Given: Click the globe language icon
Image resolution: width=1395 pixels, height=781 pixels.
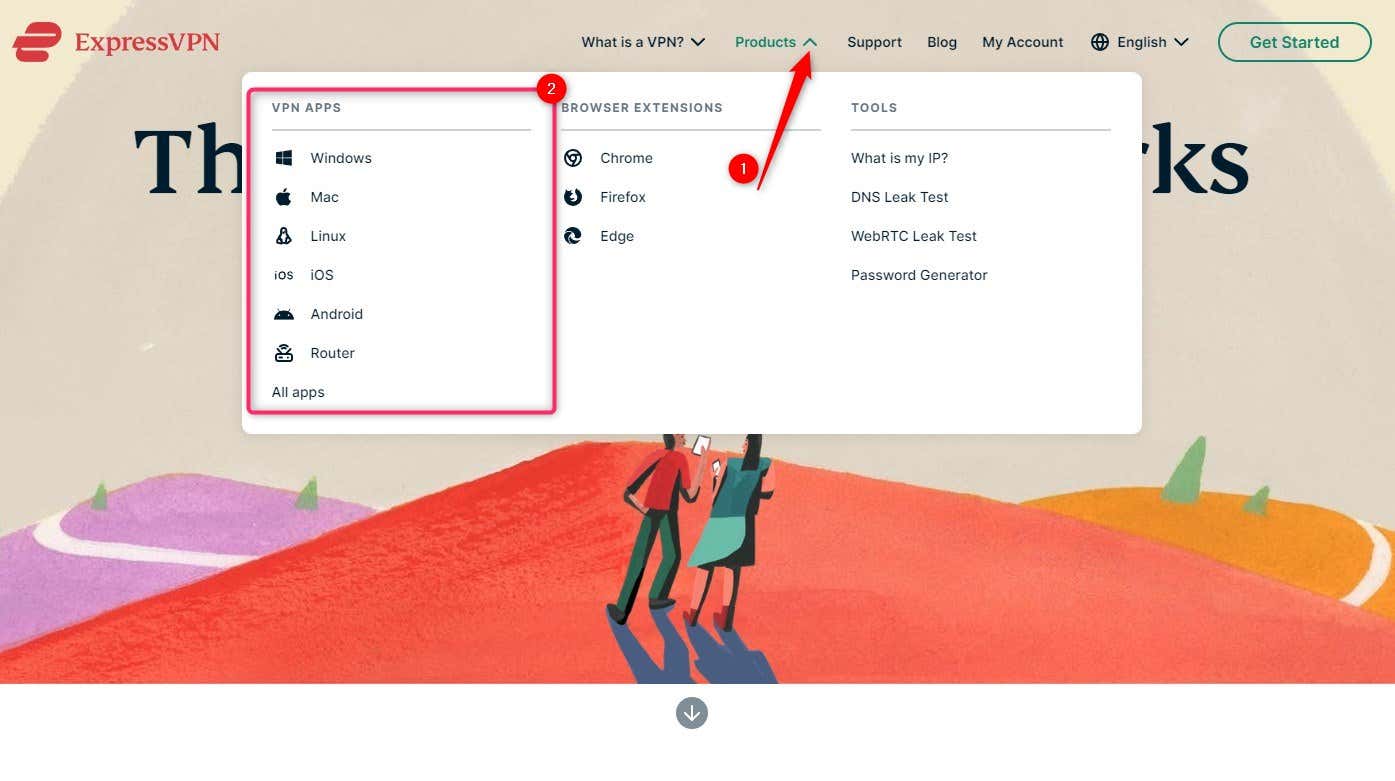Looking at the screenshot, I should (1100, 42).
